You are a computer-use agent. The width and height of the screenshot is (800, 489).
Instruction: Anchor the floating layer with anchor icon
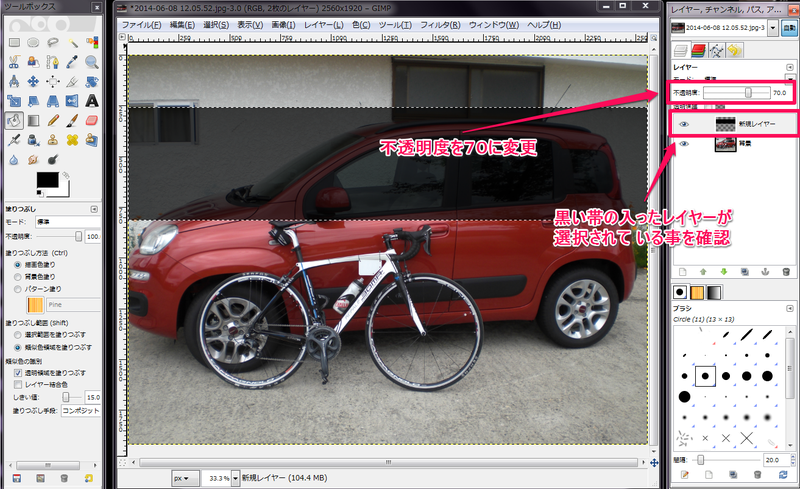pos(765,272)
